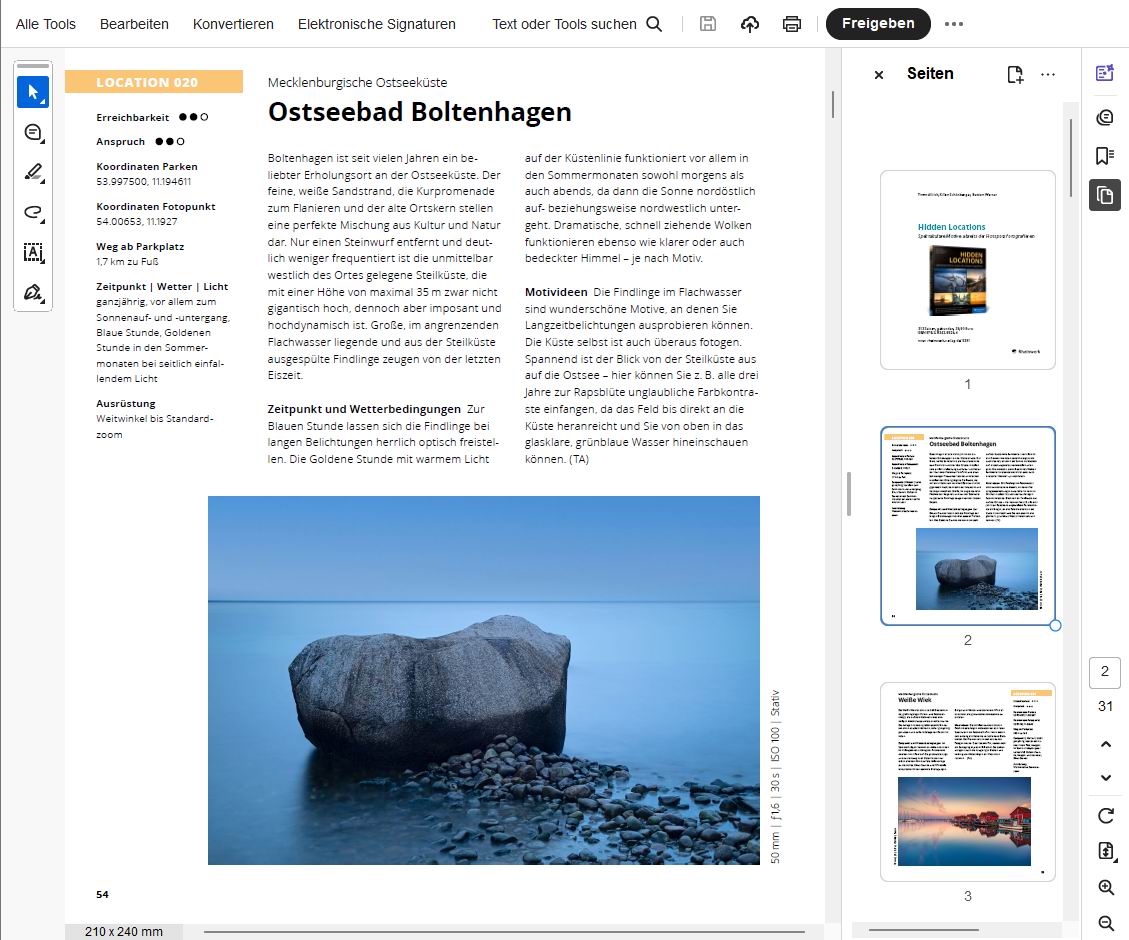
Task: Click the Freigeben button
Action: point(877,23)
